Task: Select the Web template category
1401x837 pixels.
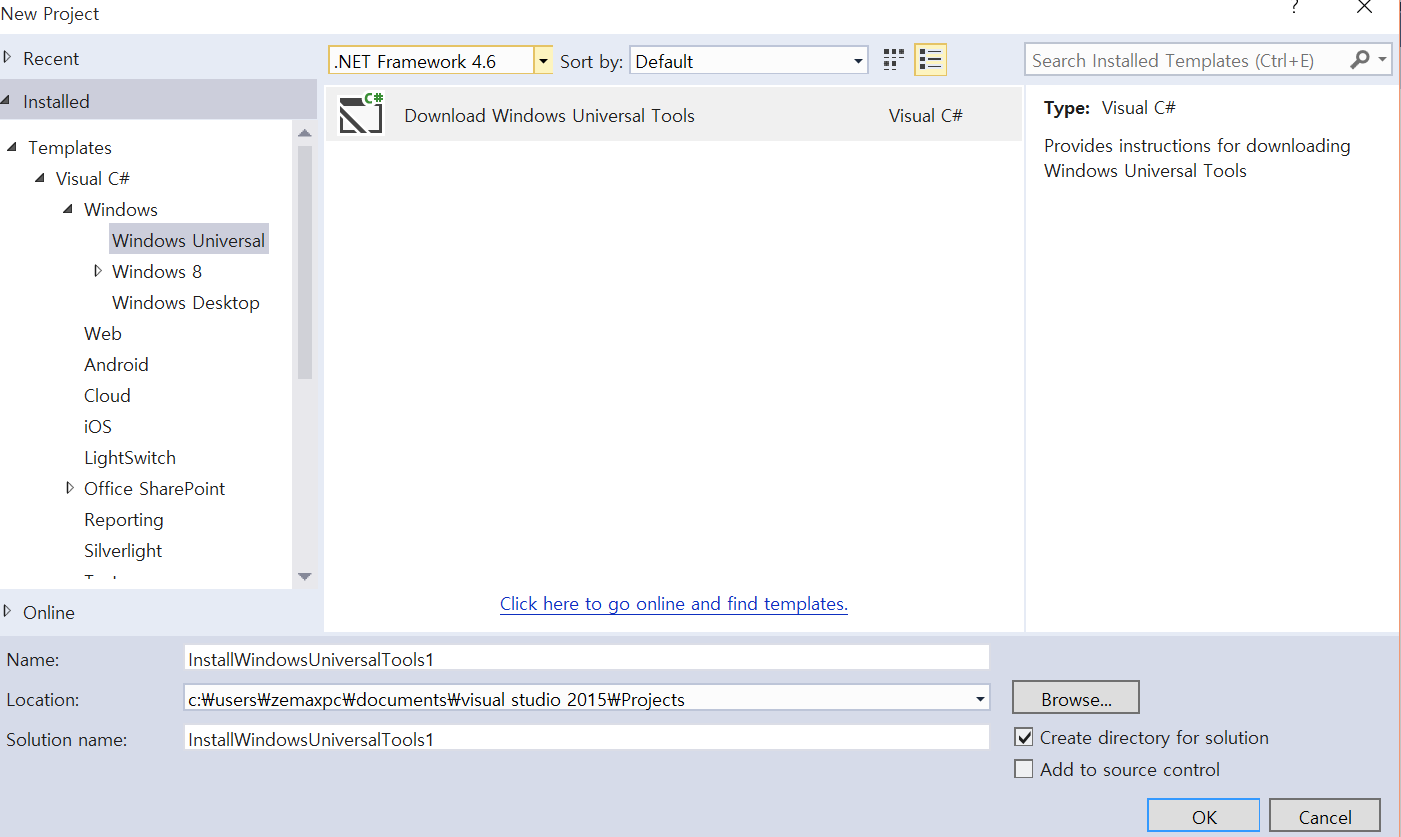Action: (x=103, y=333)
